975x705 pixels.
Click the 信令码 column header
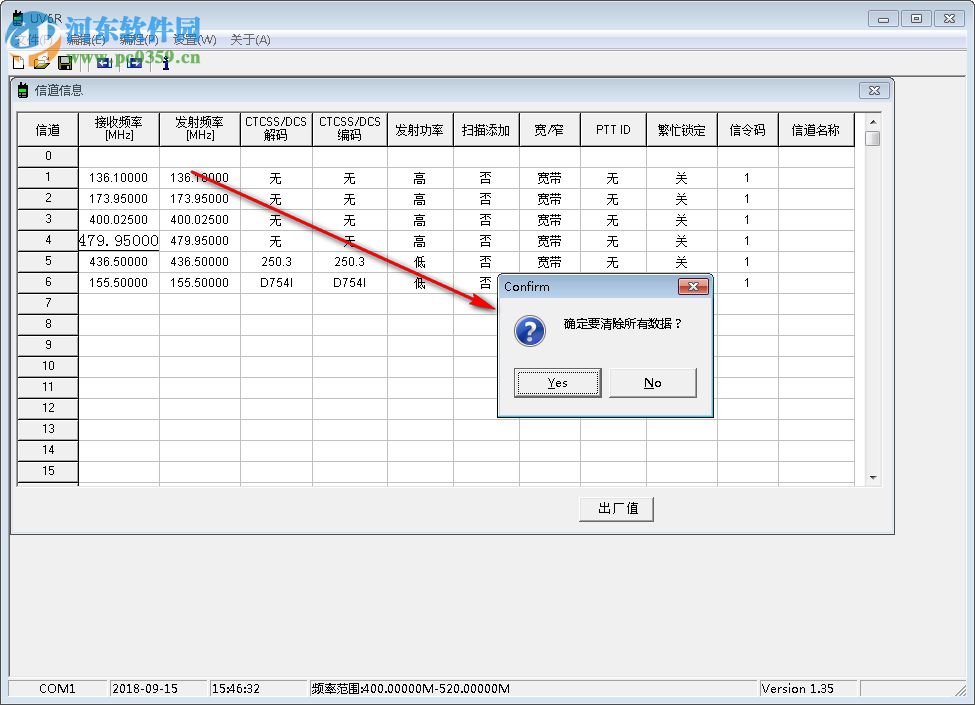pos(747,129)
